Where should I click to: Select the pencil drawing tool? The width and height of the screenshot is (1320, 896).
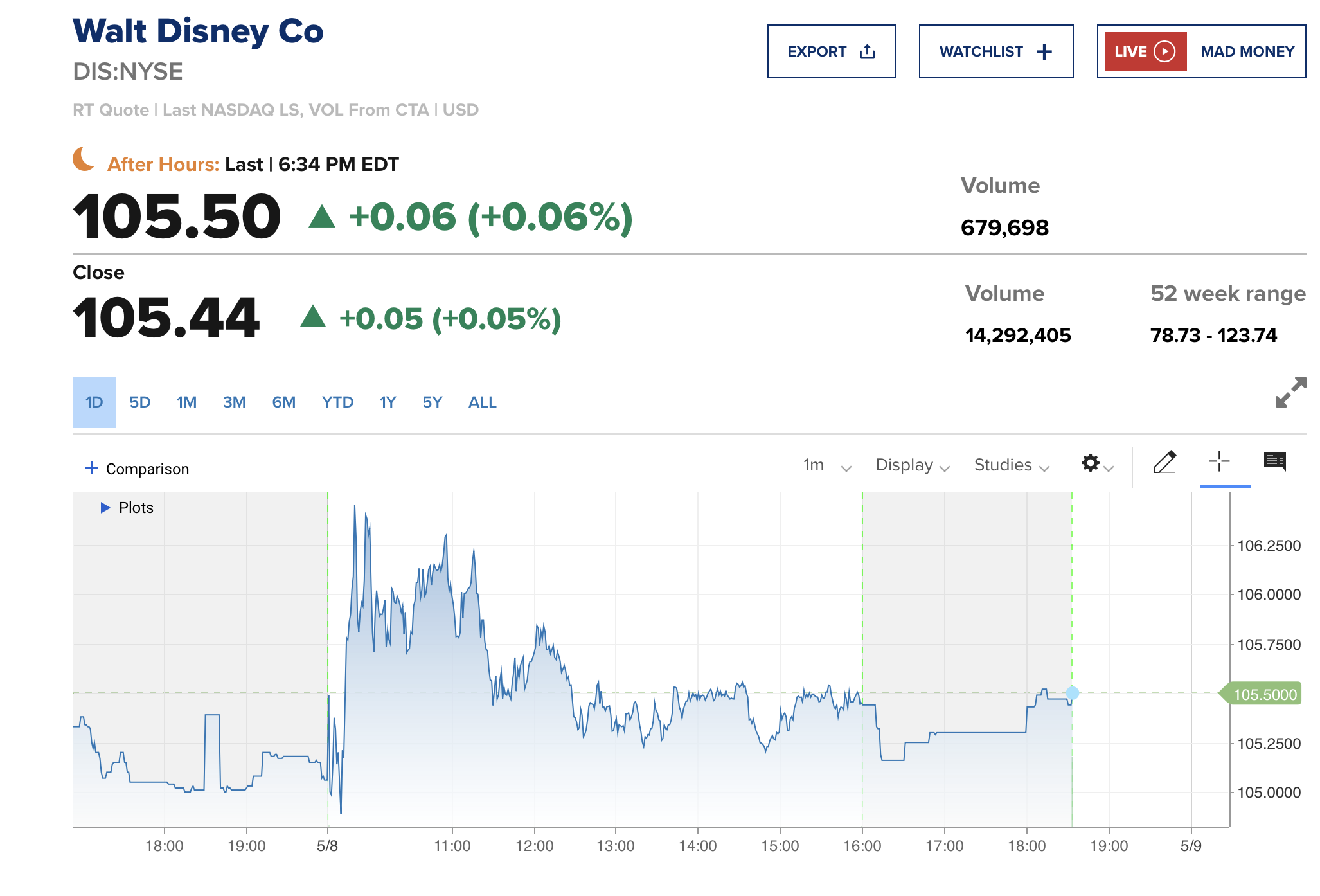click(1164, 462)
